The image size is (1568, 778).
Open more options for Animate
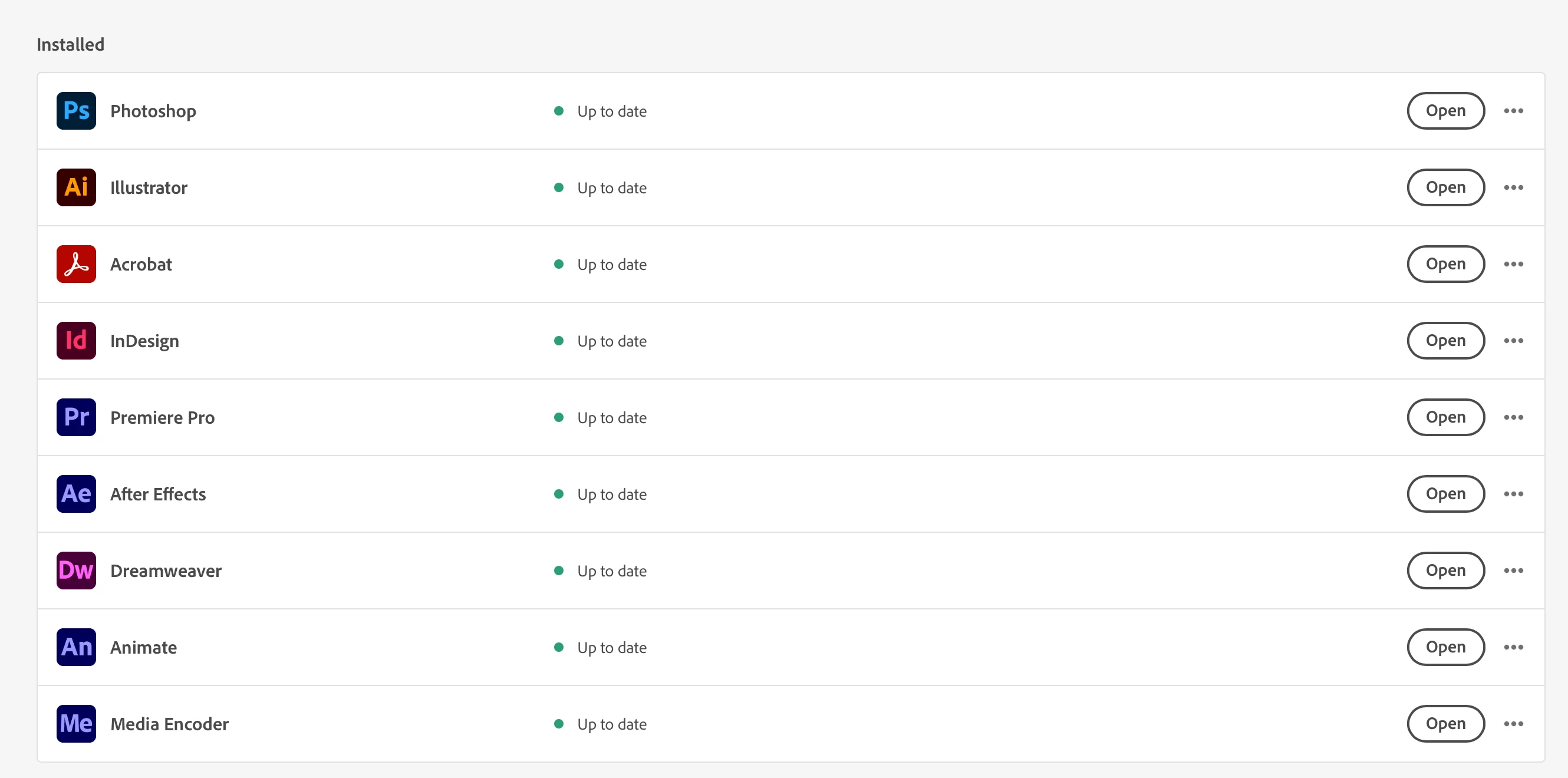(x=1513, y=647)
